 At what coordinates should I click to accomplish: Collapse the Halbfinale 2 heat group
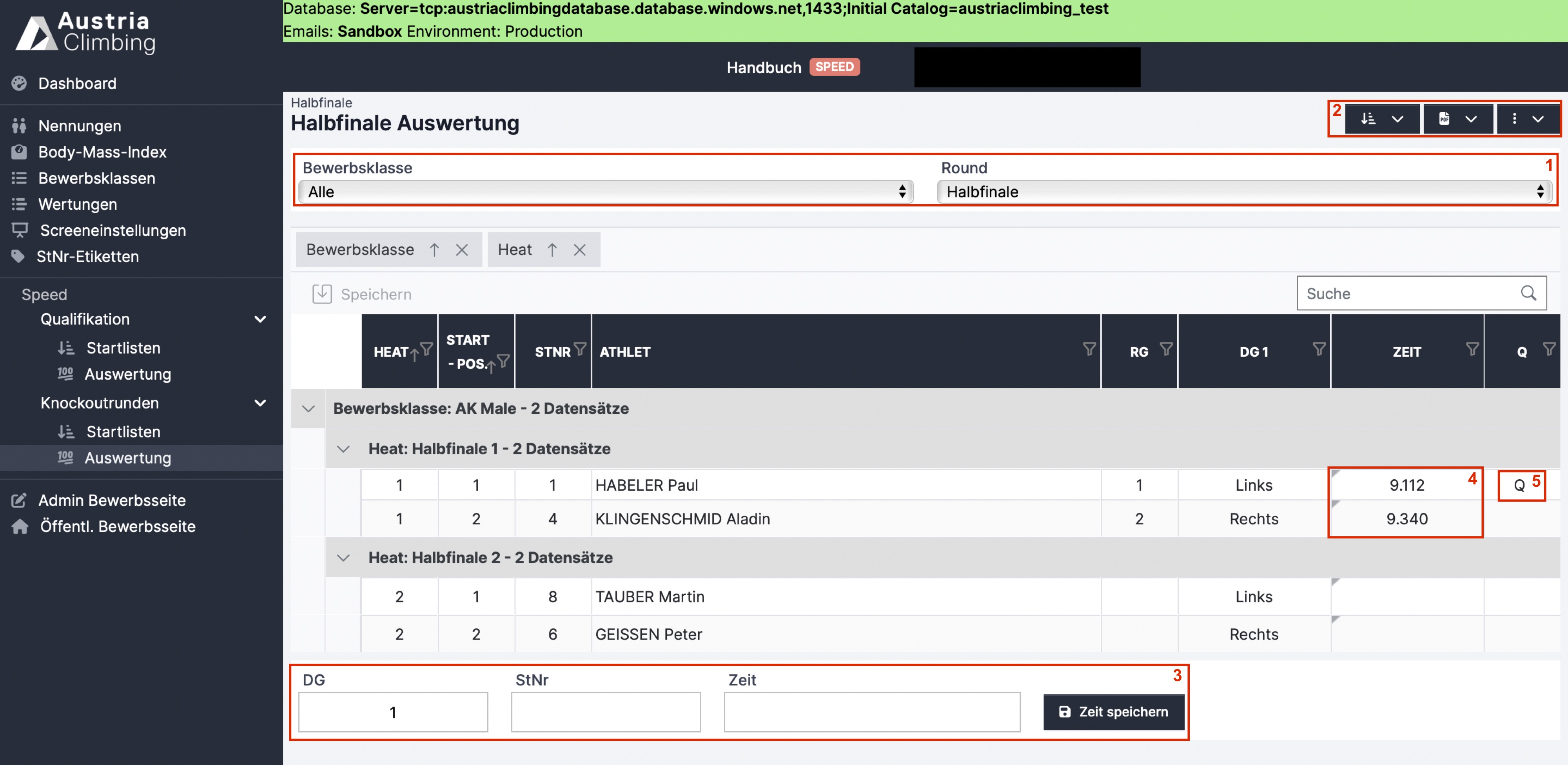pos(343,557)
